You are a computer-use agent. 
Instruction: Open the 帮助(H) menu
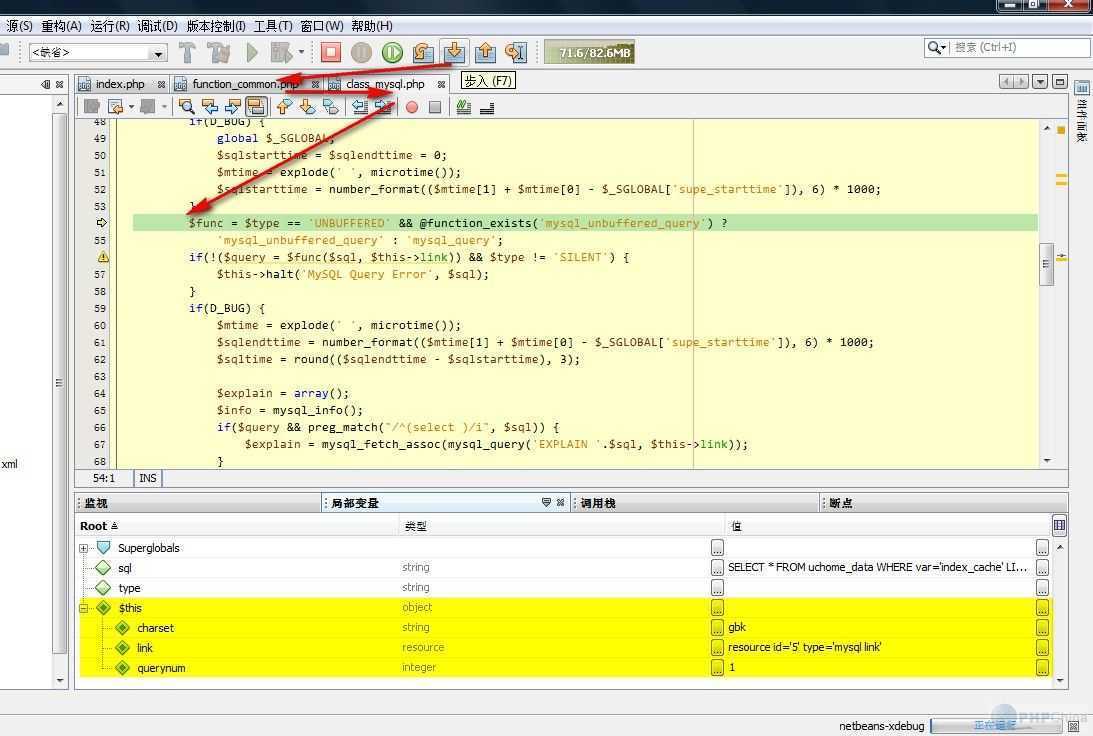click(x=372, y=26)
